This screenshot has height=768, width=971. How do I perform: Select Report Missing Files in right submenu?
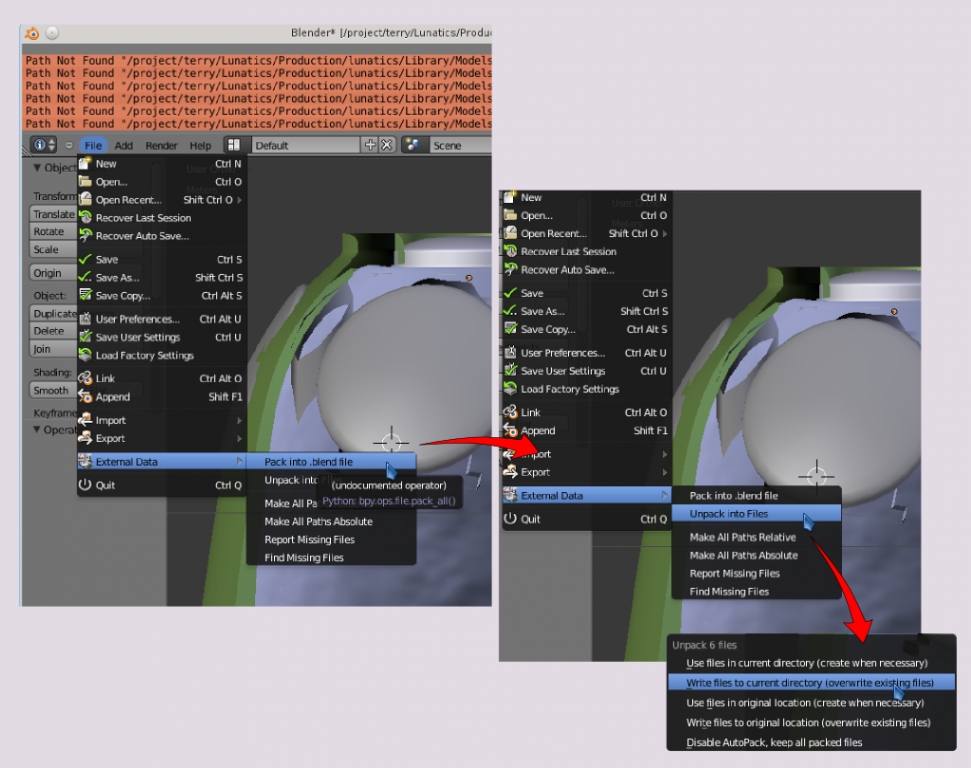click(757, 574)
